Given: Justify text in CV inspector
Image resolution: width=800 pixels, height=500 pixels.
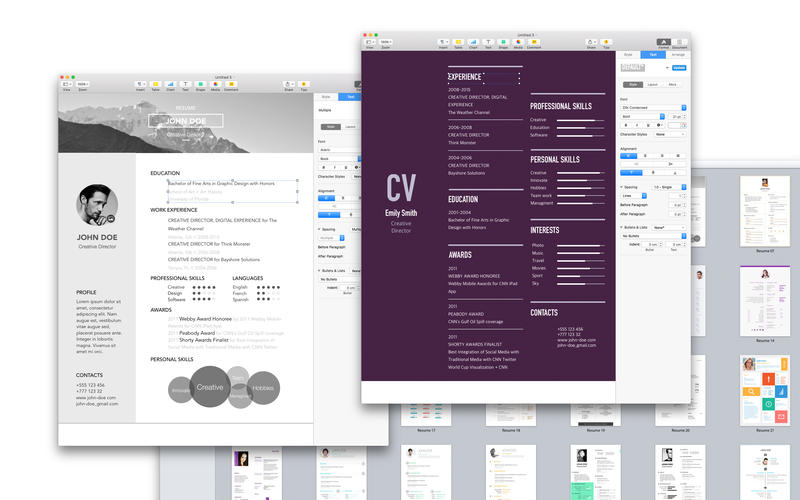Looking at the screenshot, I should click(x=678, y=156).
